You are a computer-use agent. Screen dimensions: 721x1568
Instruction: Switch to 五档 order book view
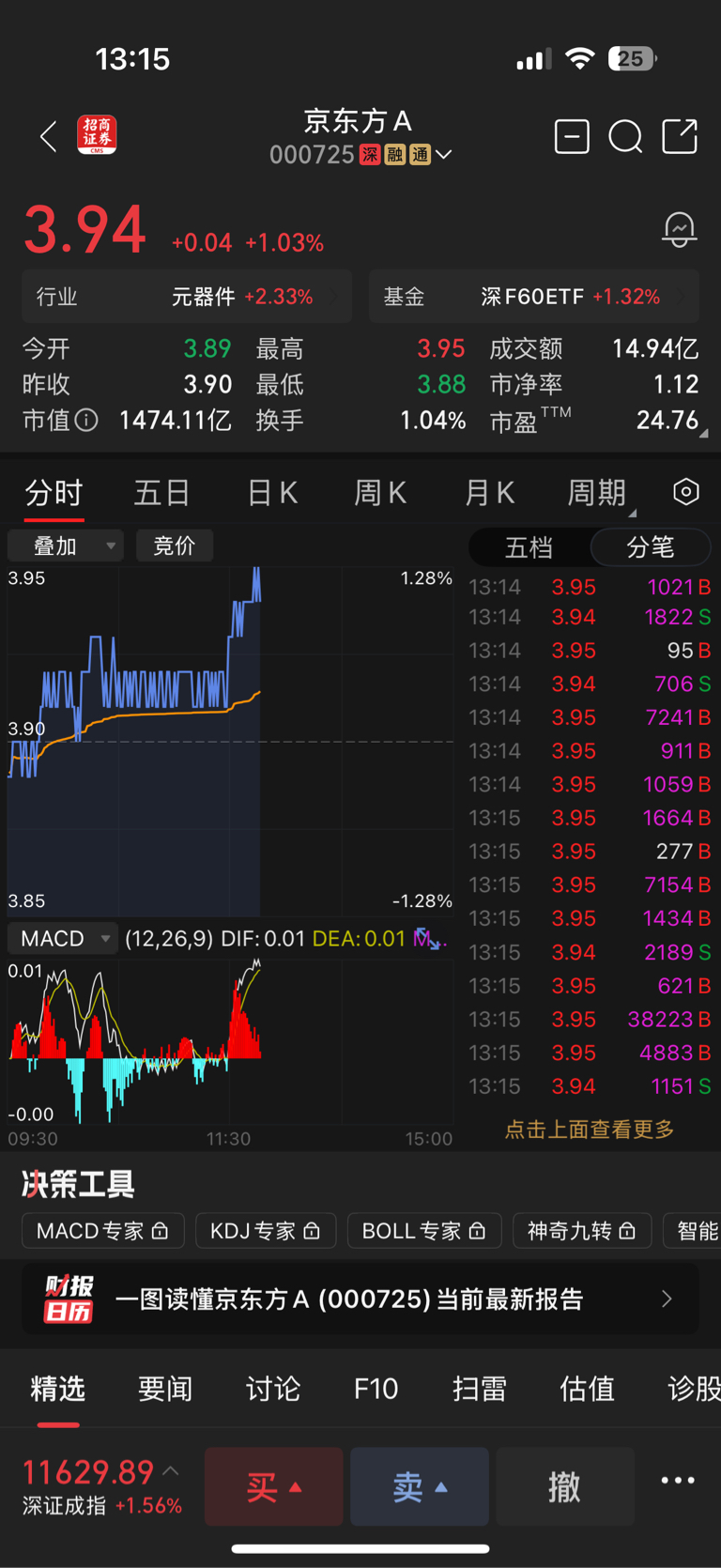[529, 547]
